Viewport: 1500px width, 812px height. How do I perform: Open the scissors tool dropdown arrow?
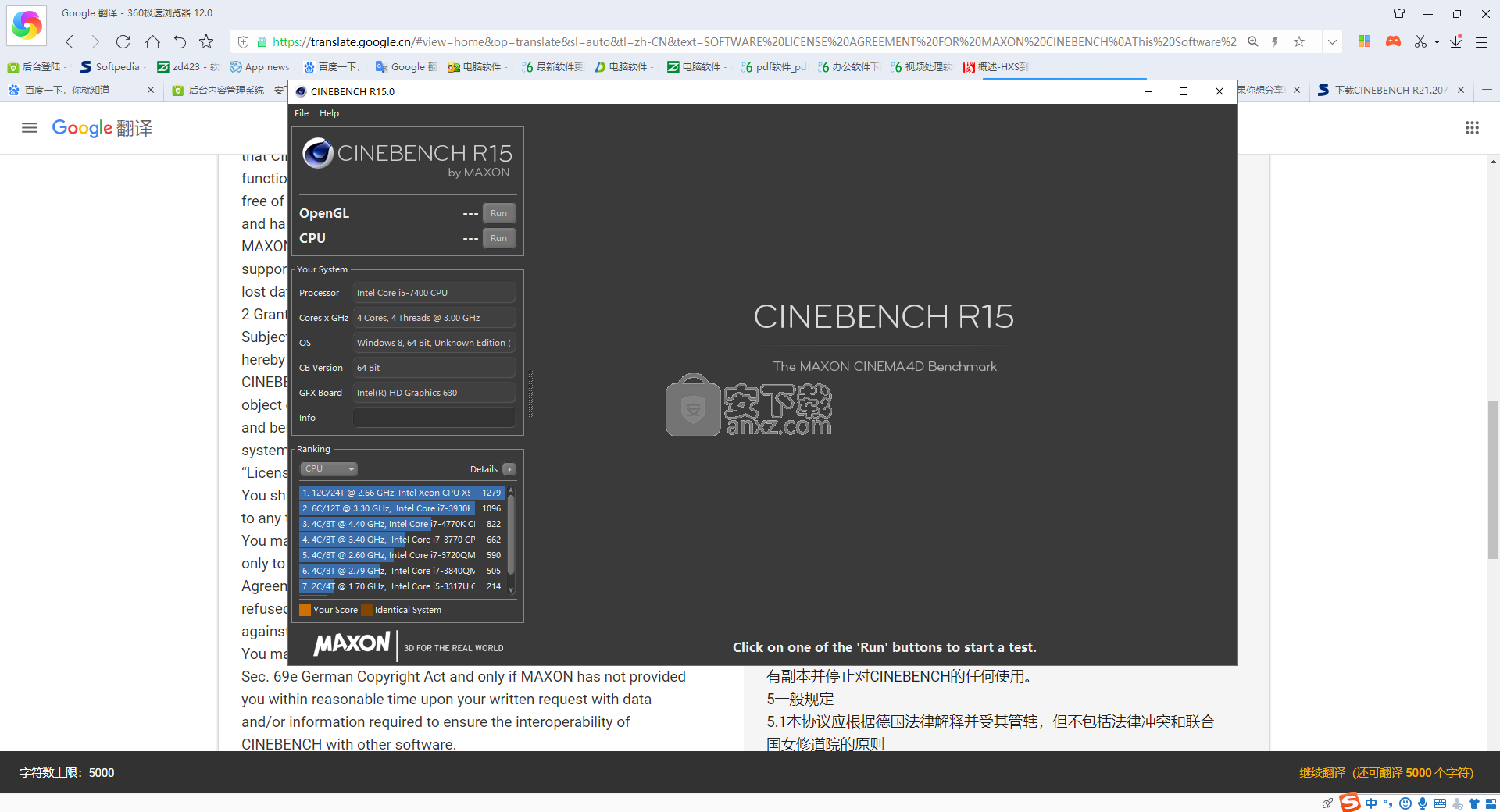1437,42
